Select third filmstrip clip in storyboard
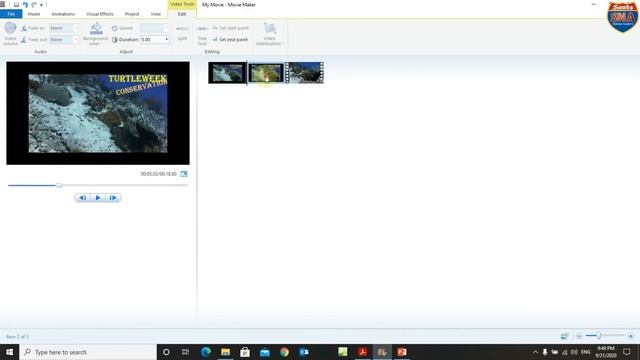The height and width of the screenshot is (360, 640). point(304,73)
